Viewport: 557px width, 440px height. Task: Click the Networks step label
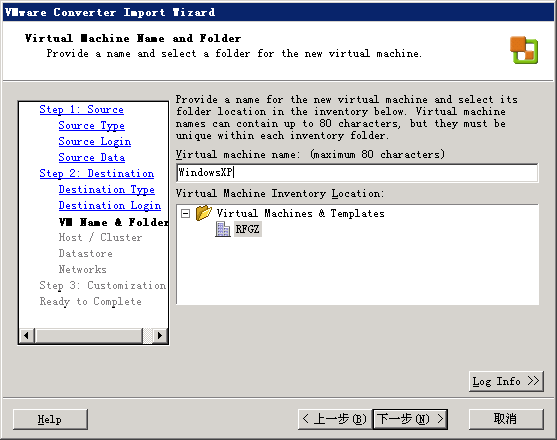coord(83,269)
